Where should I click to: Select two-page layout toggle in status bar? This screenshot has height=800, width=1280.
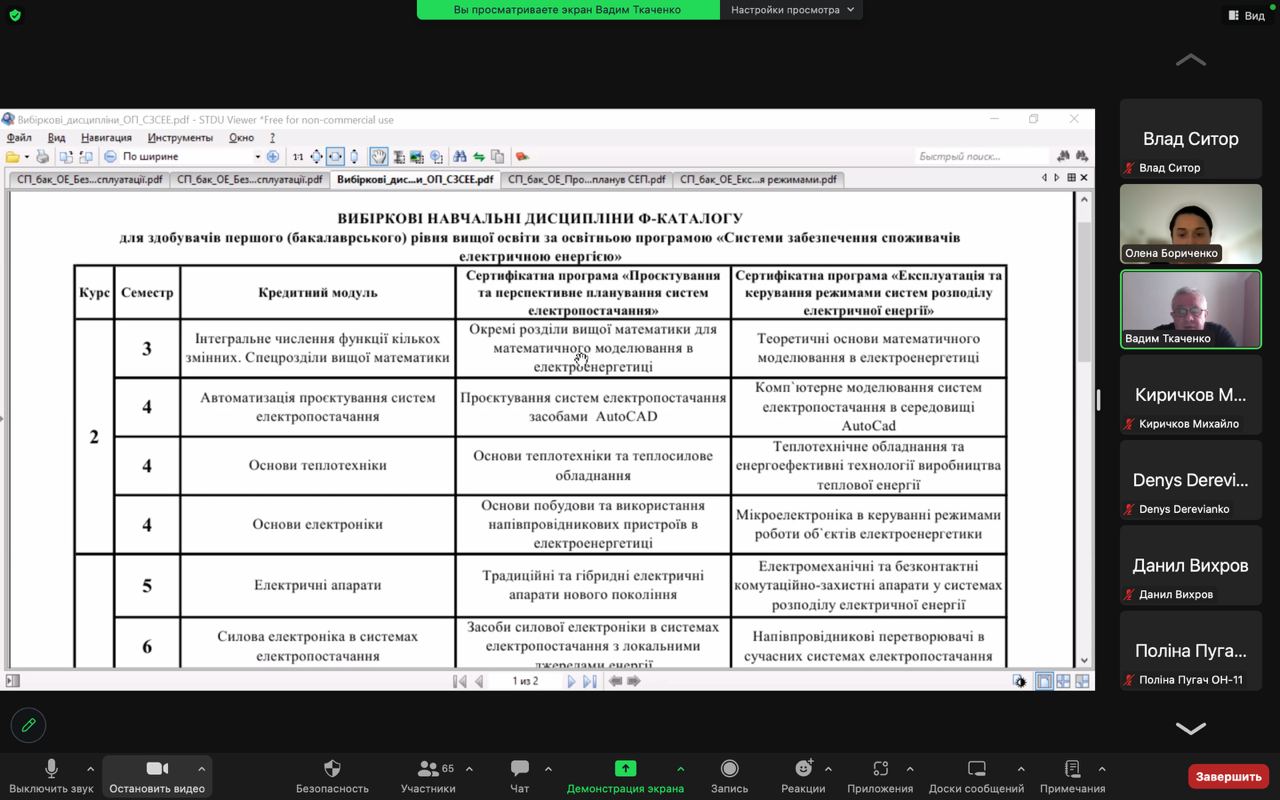click(x=1063, y=681)
